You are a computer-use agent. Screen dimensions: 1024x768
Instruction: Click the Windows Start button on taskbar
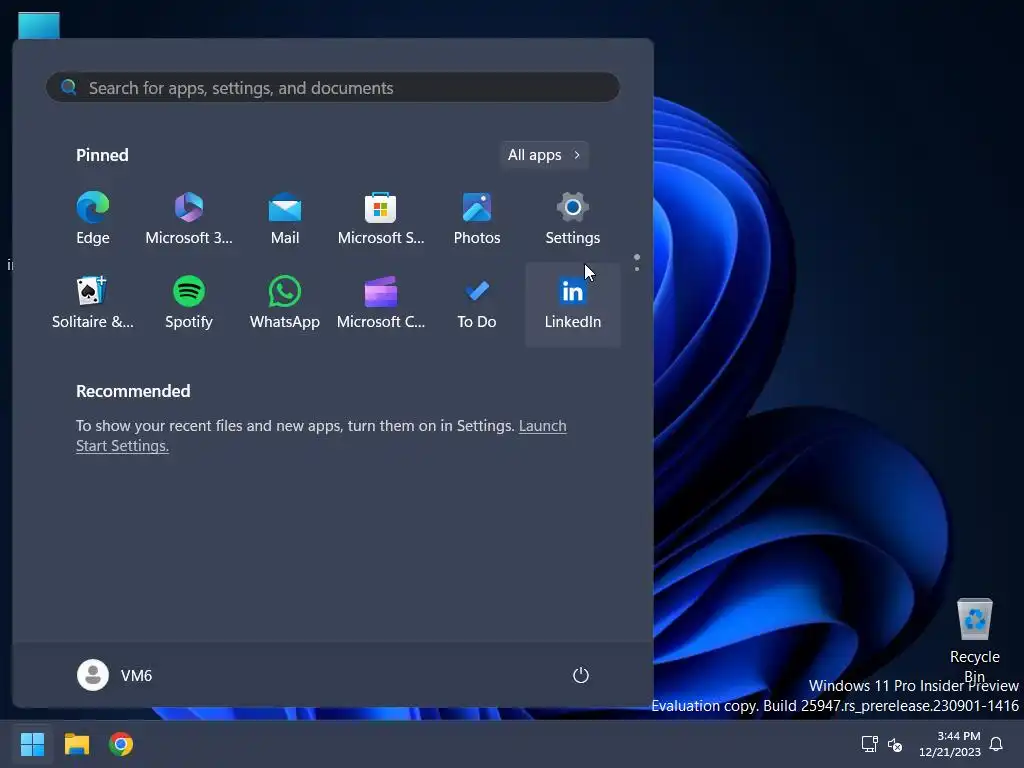point(32,744)
